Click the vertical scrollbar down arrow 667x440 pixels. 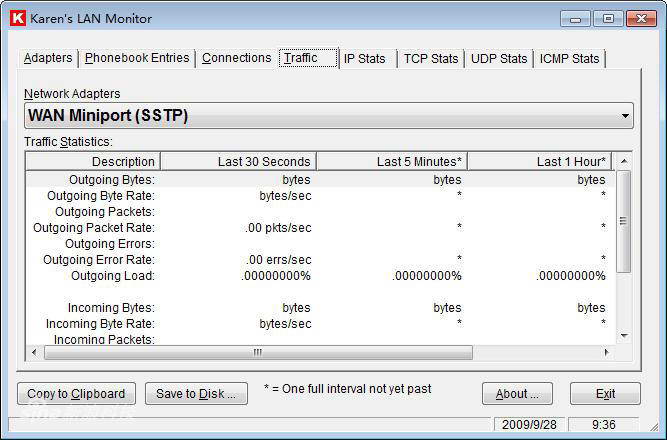(624, 336)
